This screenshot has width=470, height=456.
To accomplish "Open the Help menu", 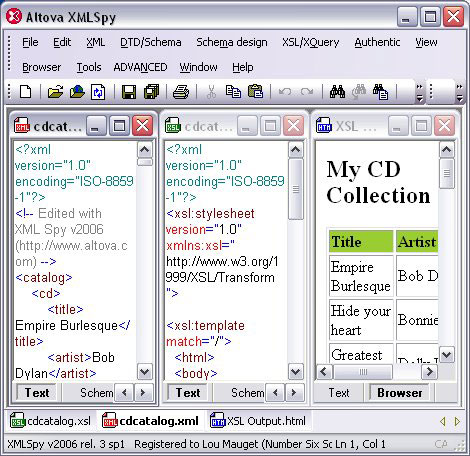I will pyautogui.click(x=243, y=67).
